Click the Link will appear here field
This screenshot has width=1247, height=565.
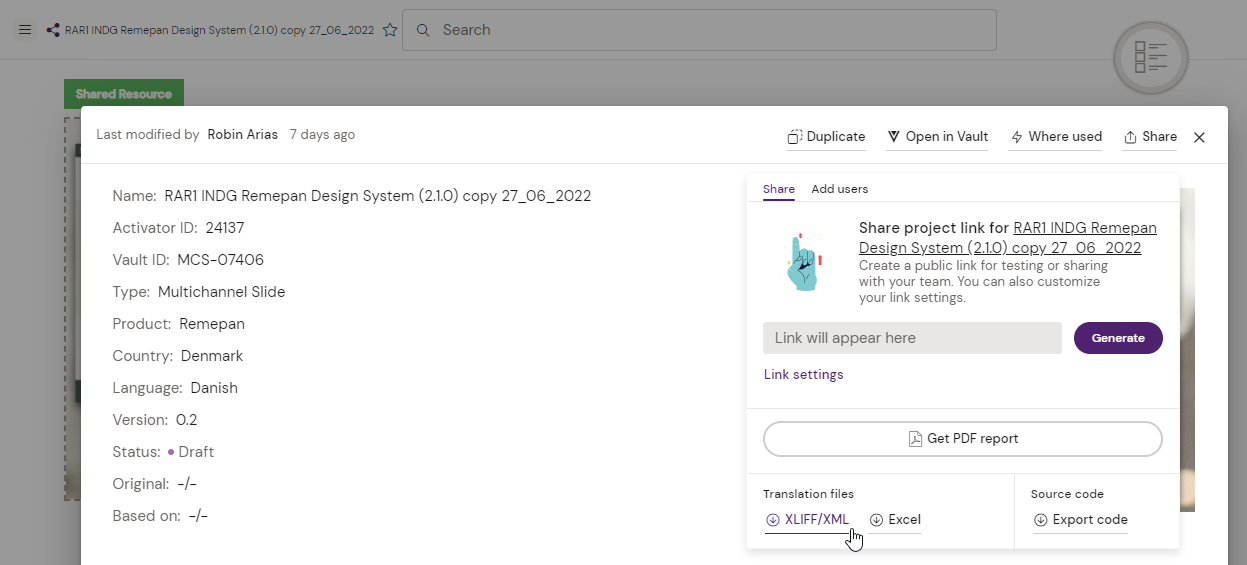[911, 338]
